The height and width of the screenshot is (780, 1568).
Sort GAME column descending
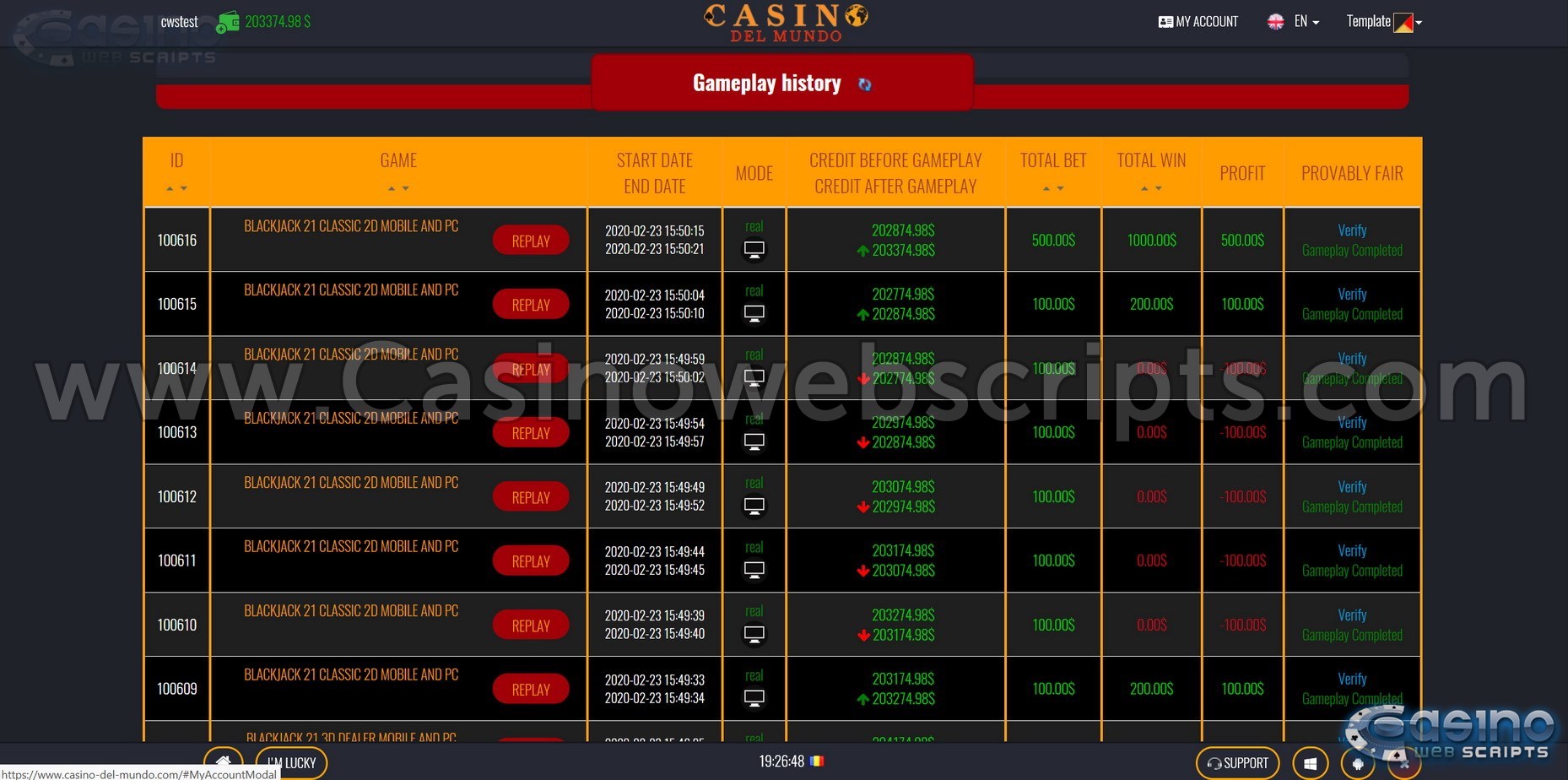tap(406, 188)
